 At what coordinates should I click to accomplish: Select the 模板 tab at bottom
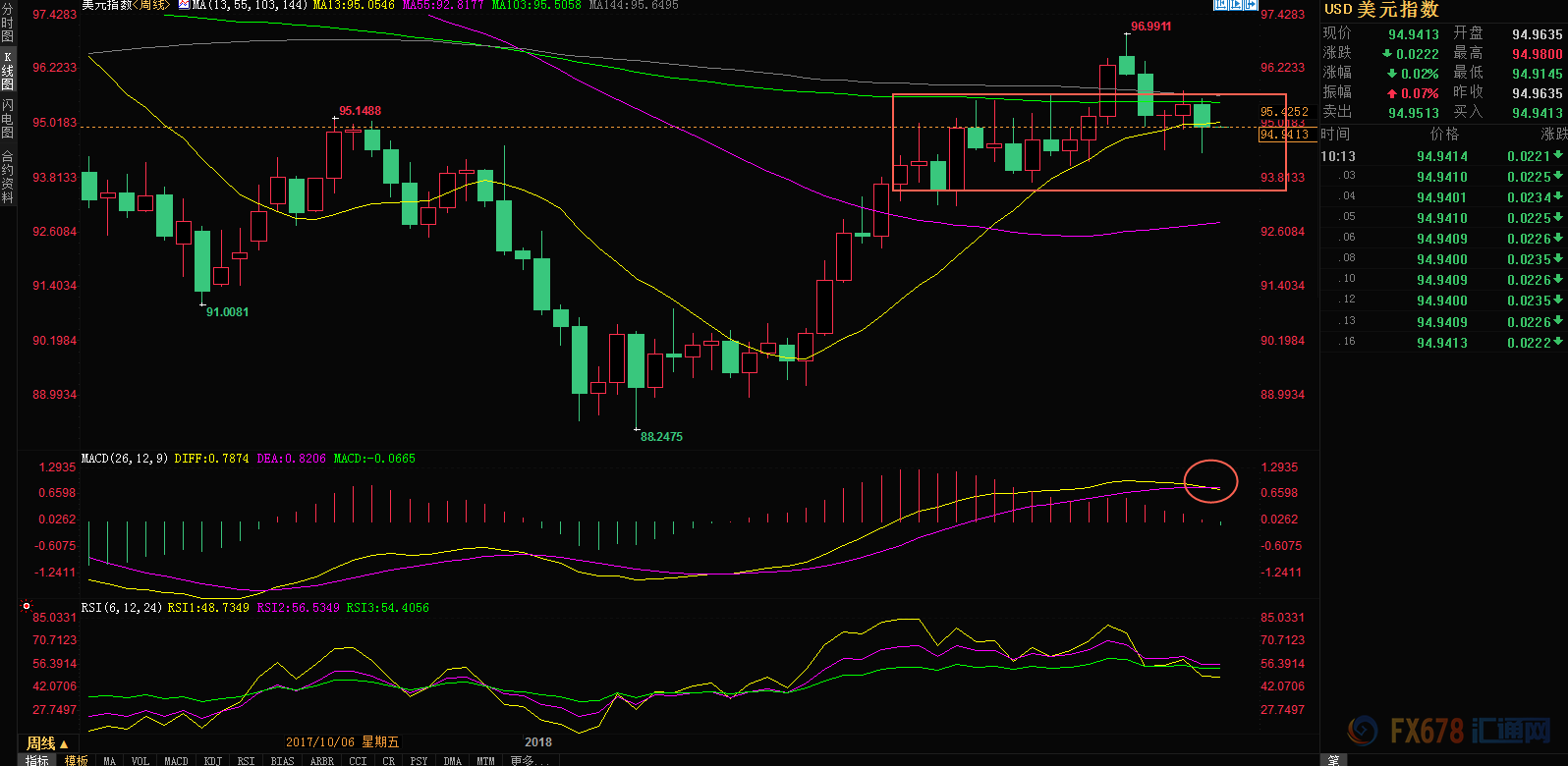tap(77, 760)
